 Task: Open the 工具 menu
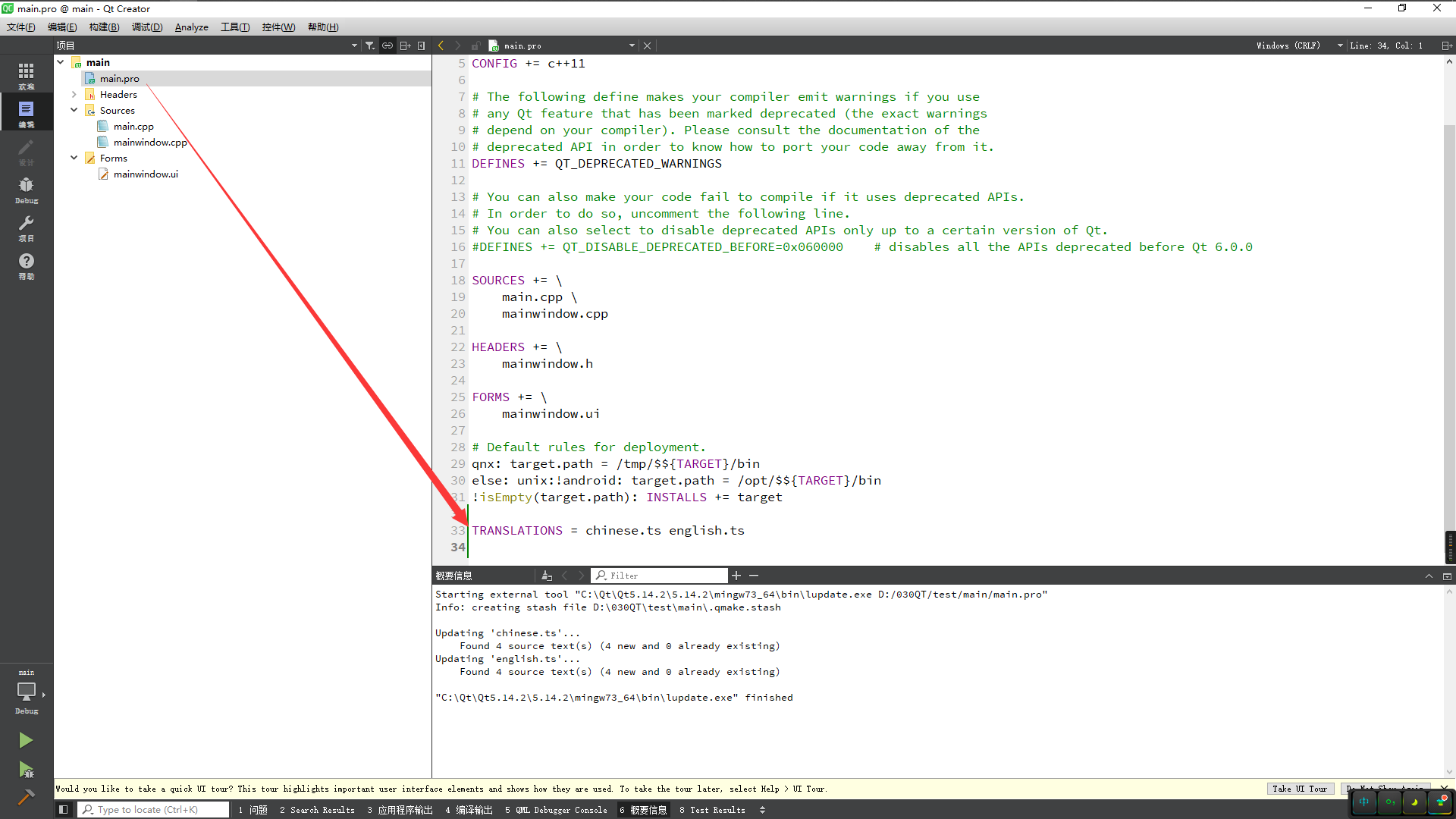click(236, 27)
